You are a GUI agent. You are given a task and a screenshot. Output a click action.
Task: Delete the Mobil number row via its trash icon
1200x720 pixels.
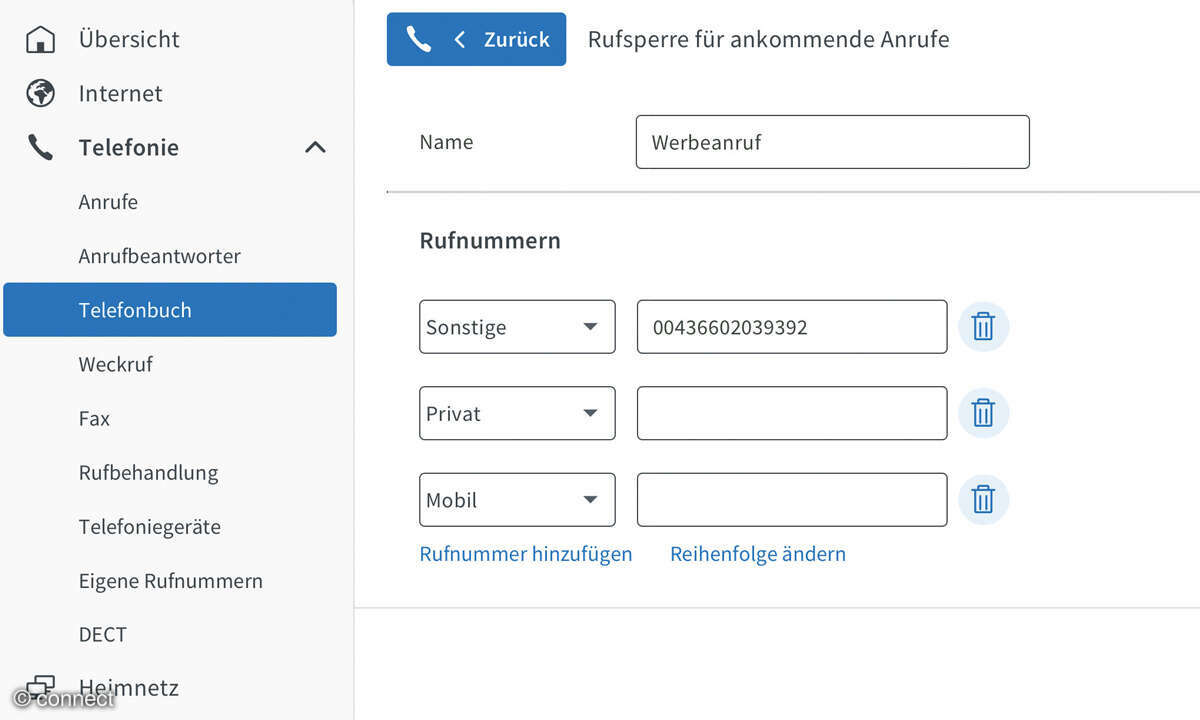(983, 500)
